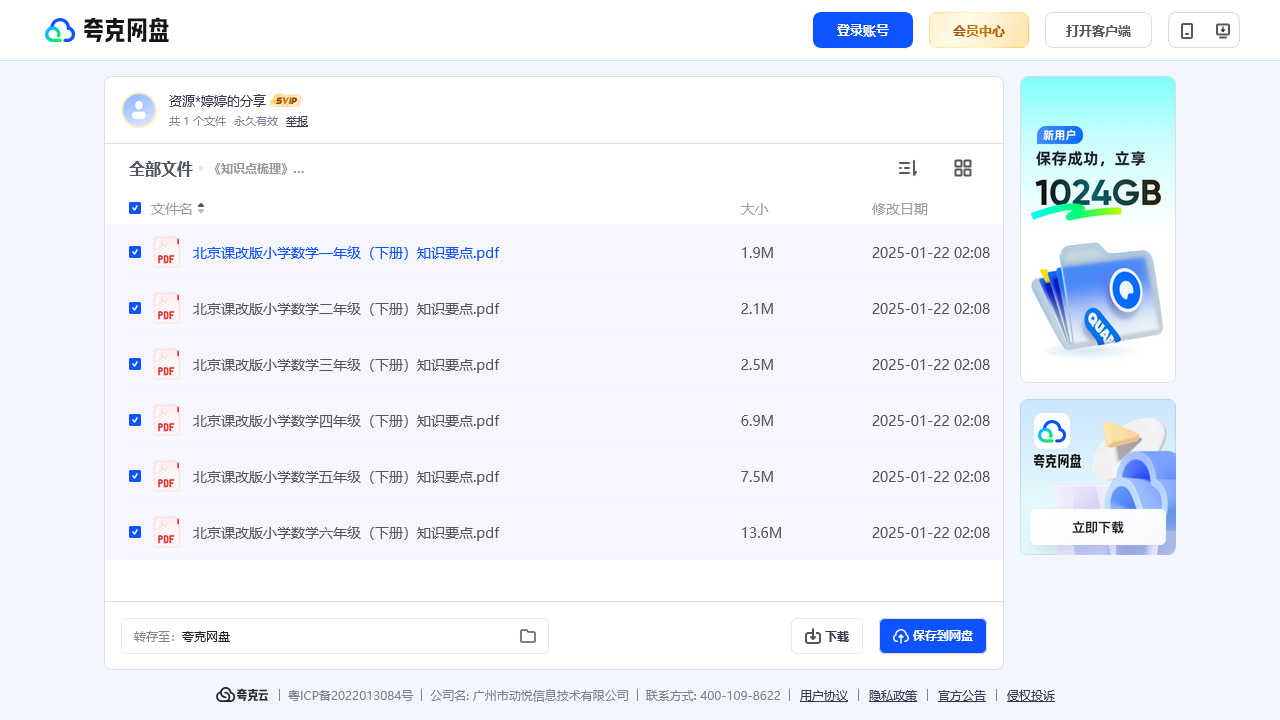
Task: Open 隐私政策 footer link
Action: pyautogui.click(x=893, y=696)
